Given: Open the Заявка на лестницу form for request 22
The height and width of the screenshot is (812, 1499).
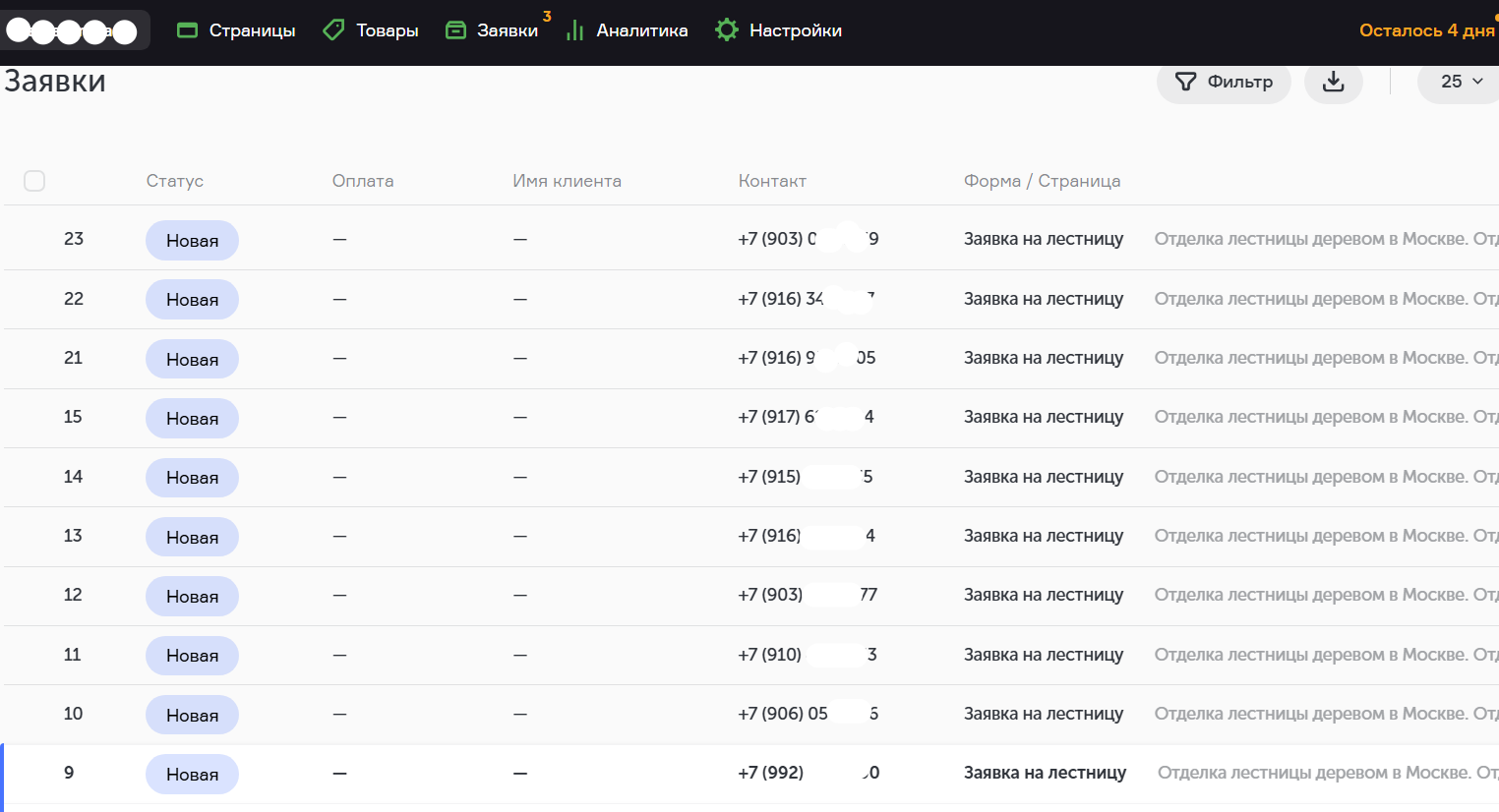Looking at the screenshot, I should click(1043, 299).
